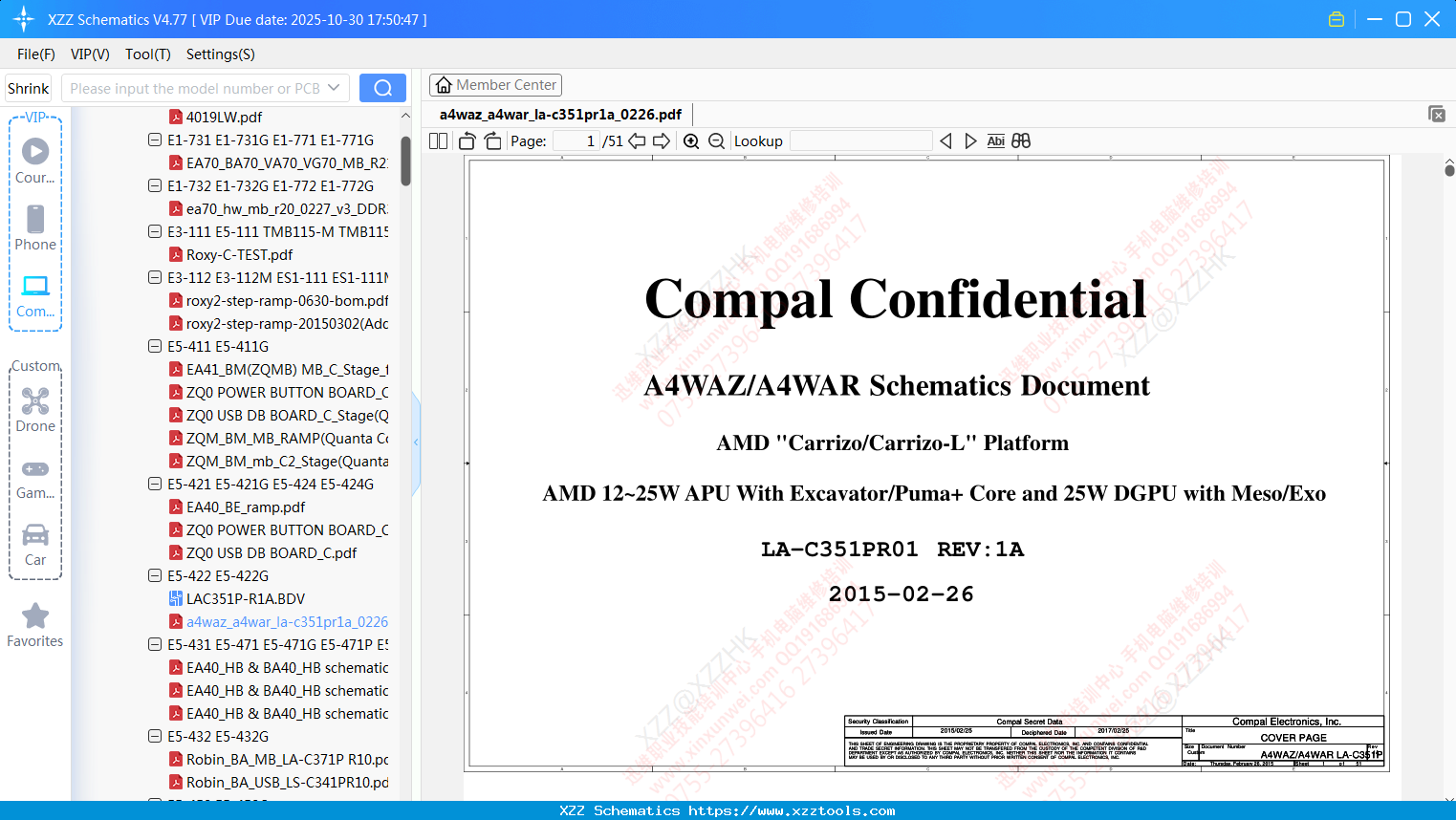Focus the model number search field
1456x820 pixels.
[x=195, y=88]
